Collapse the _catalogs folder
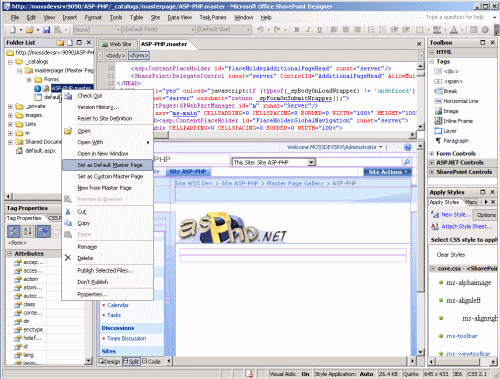 (10, 62)
